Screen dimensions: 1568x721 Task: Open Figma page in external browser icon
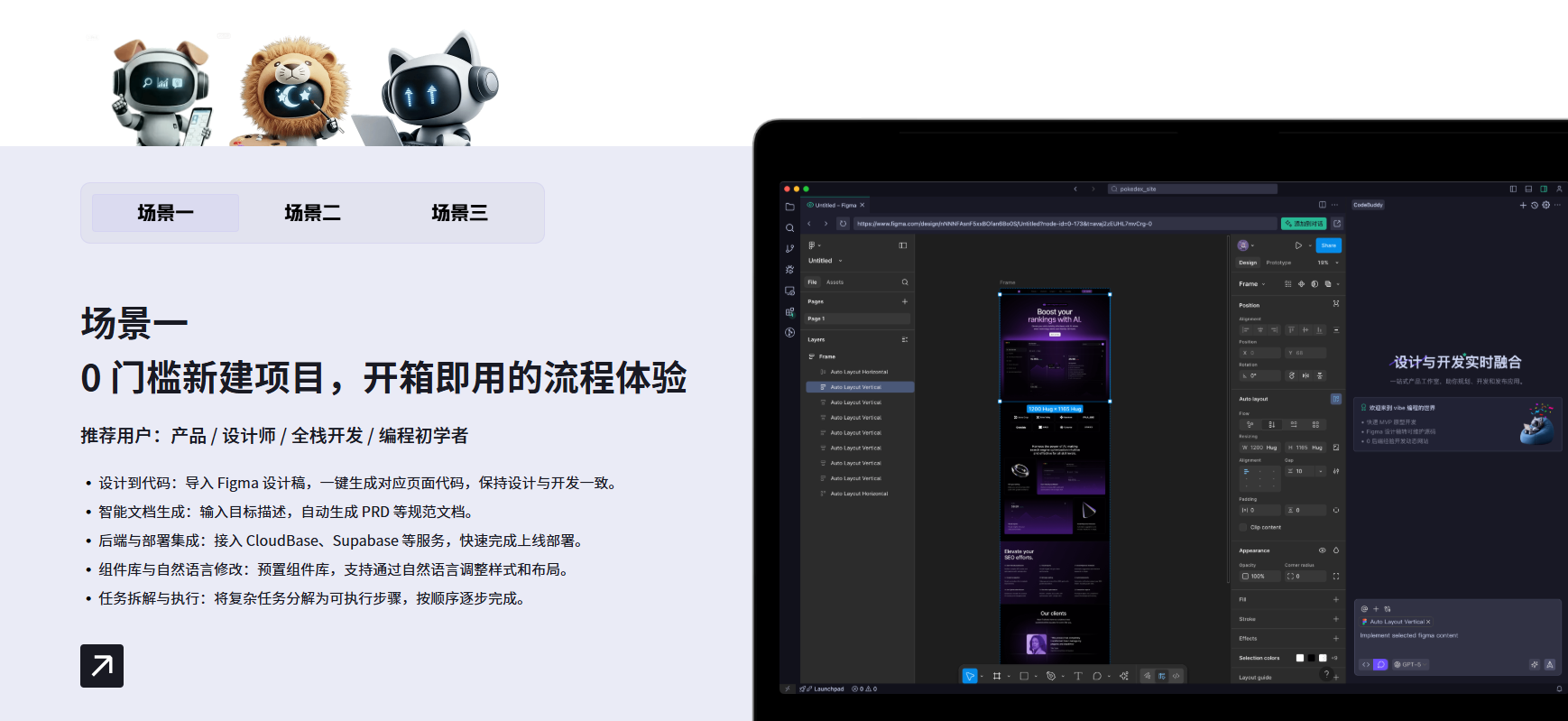click(x=1337, y=224)
